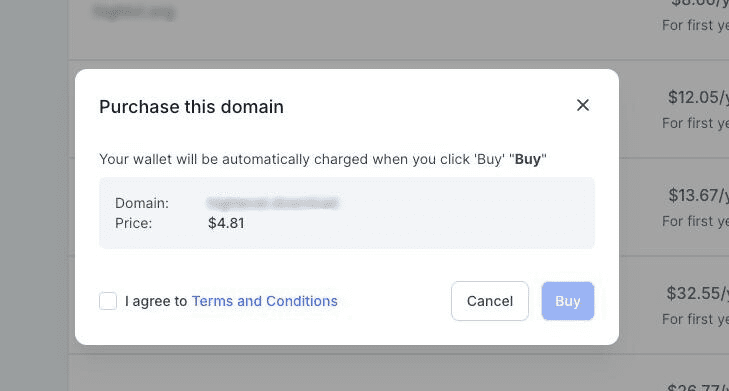Click For first year text under $32.55
The width and height of the screenshot is (729, 391).
695,319
